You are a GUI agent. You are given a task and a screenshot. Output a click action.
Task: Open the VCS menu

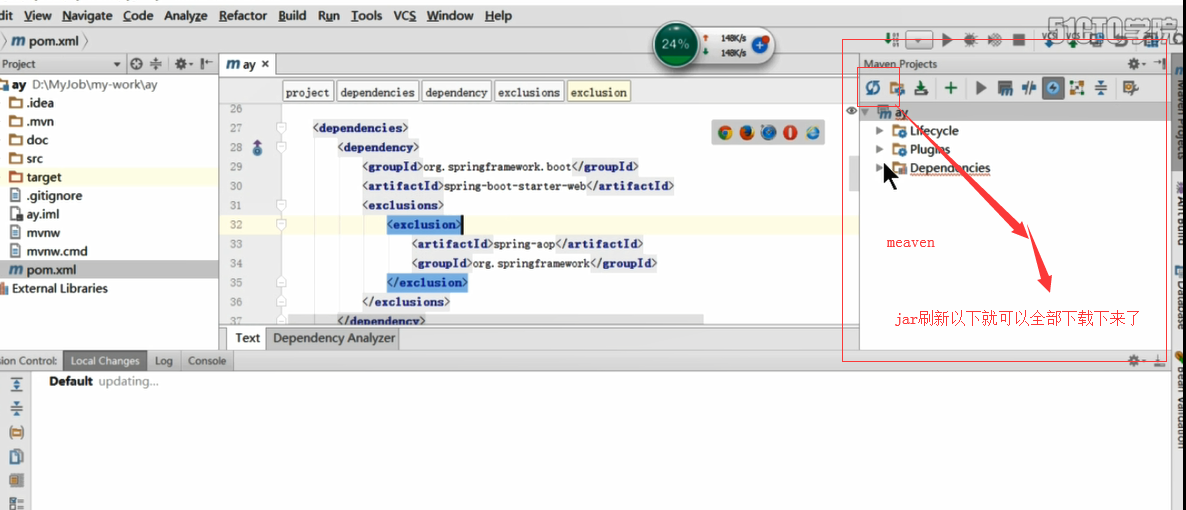pyautogui.click(x=405, y=15)
